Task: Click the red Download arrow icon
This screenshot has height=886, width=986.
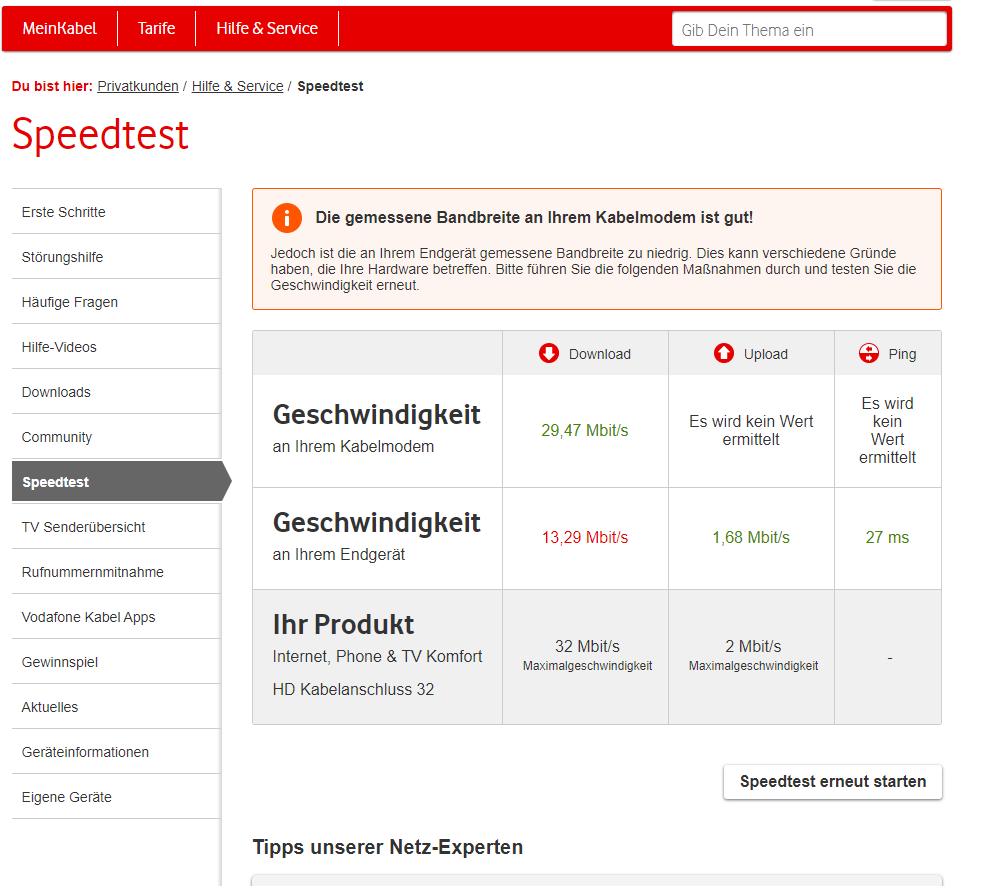Action: (x=548, y=353)
